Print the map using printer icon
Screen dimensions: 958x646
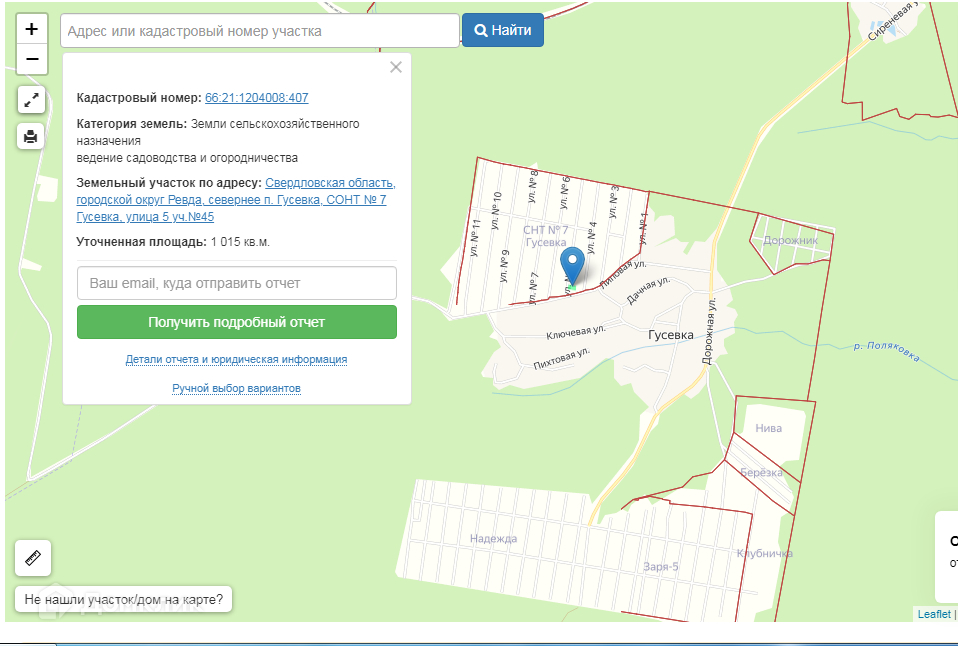click(31, 136)
